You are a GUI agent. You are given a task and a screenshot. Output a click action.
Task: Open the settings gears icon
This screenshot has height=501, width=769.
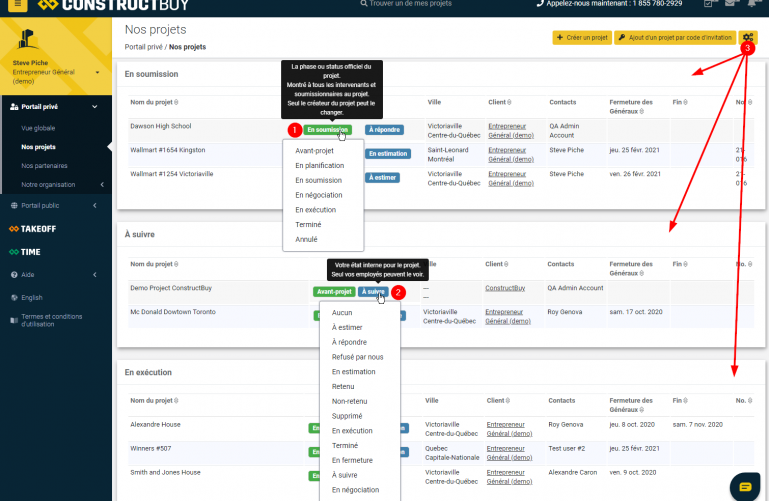pos(747,37)
